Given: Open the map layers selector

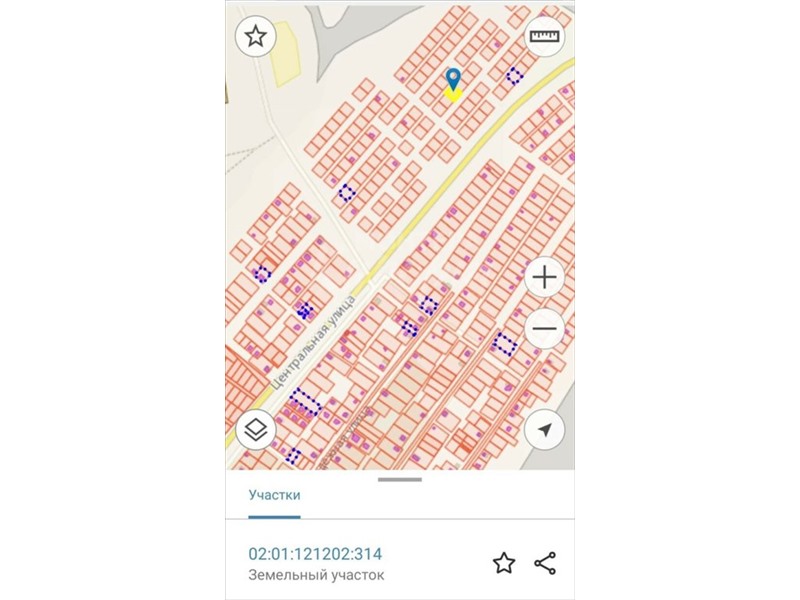Looking at the screenshot, I should [256, 430].
